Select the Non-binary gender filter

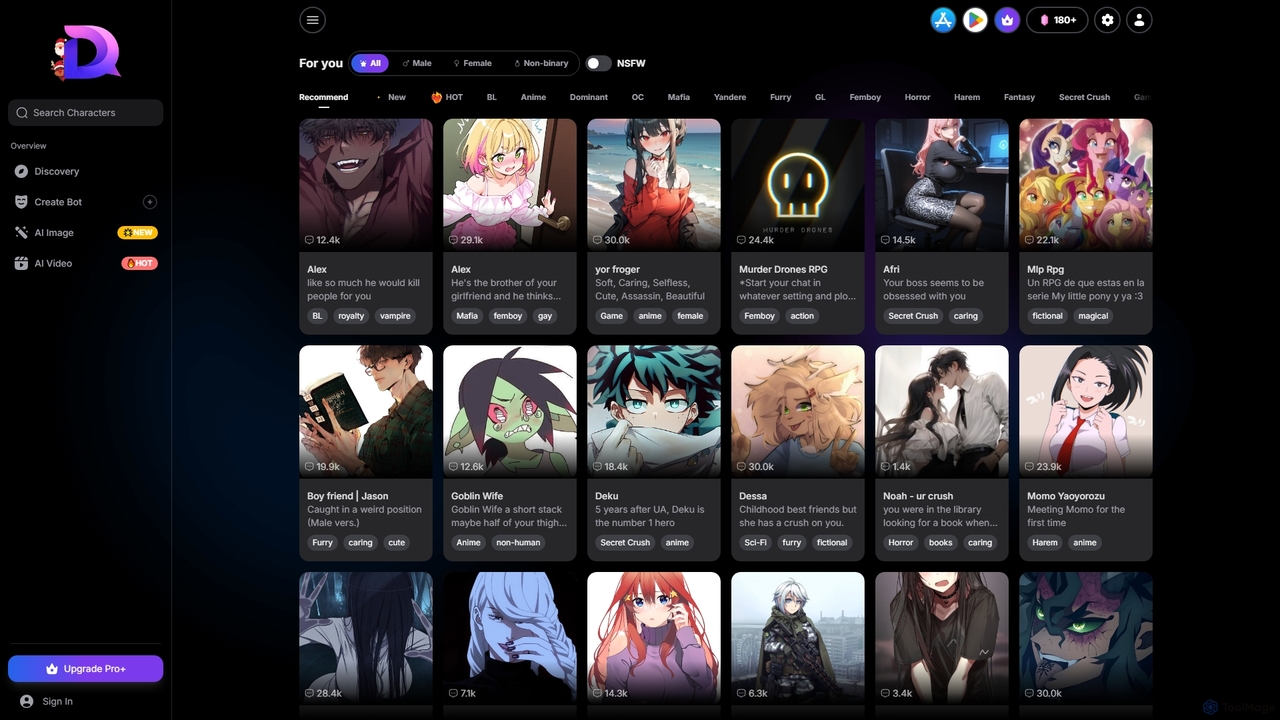pyautogui.click(x=541, y=63)
